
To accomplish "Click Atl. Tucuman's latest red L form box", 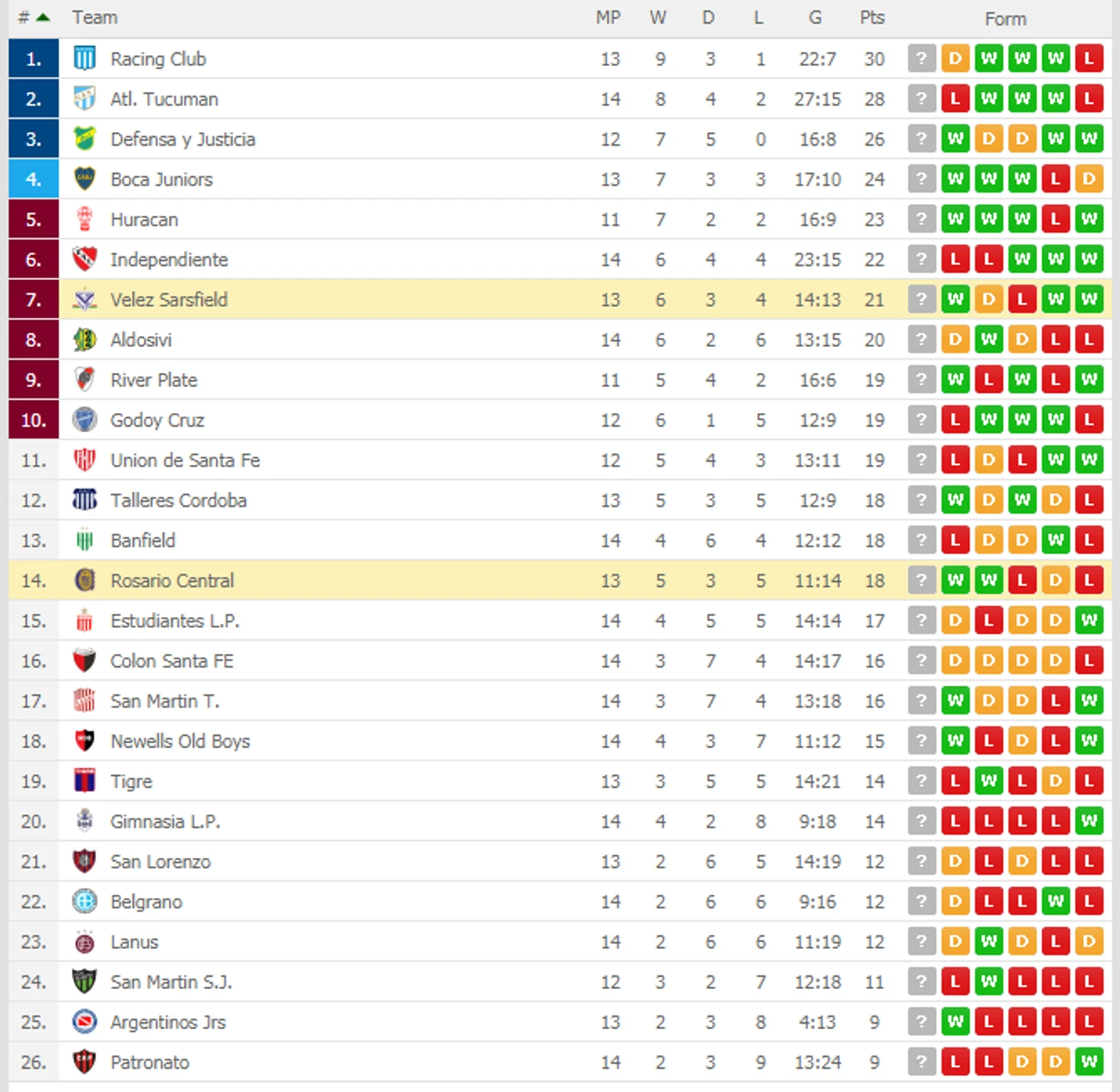I will point(1089,98).
